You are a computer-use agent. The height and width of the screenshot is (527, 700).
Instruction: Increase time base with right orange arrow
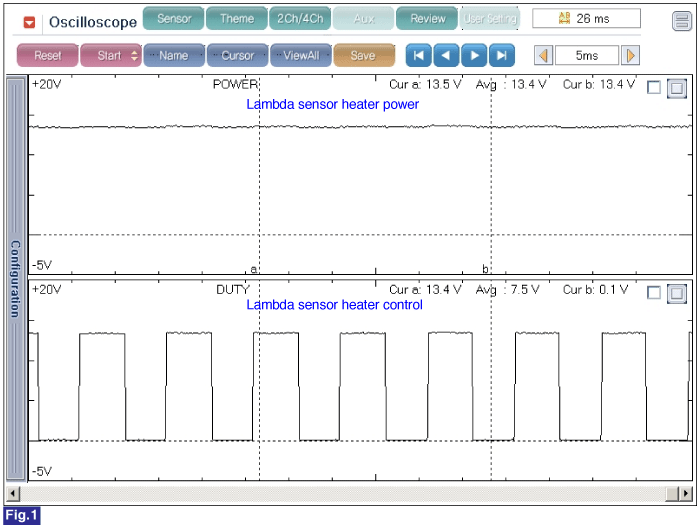[x=630, y=55]
